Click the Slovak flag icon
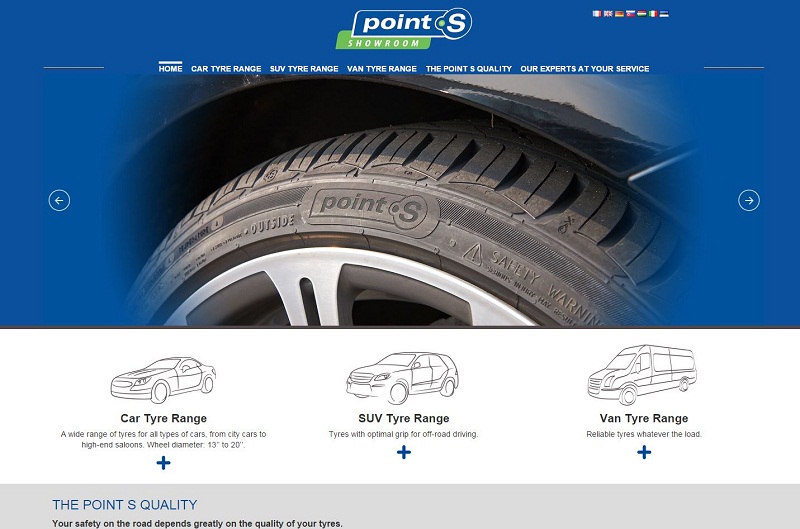This screenshot has width=800, height=529. [x=631, y=14]
